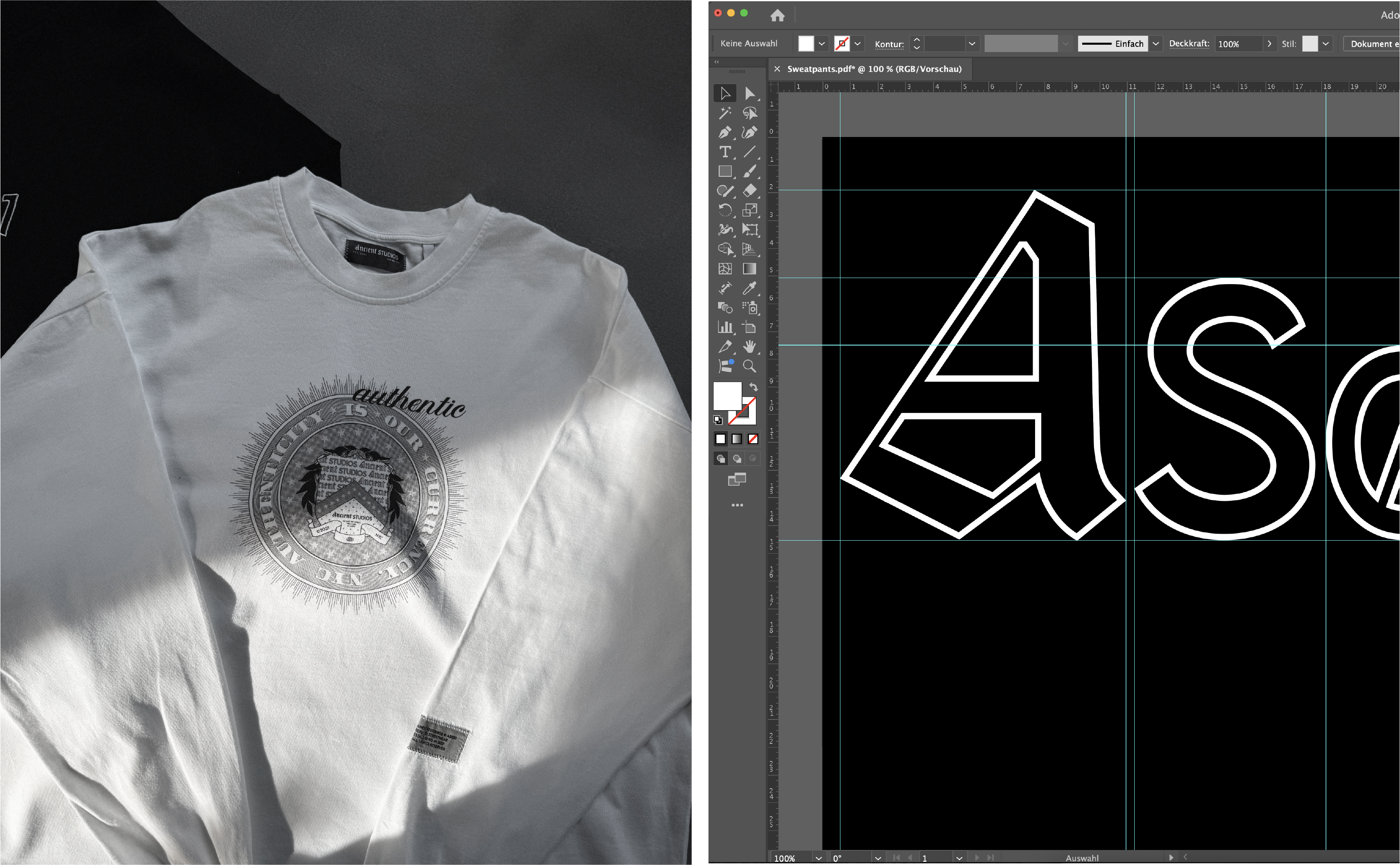Select the Pen tool

725,133
